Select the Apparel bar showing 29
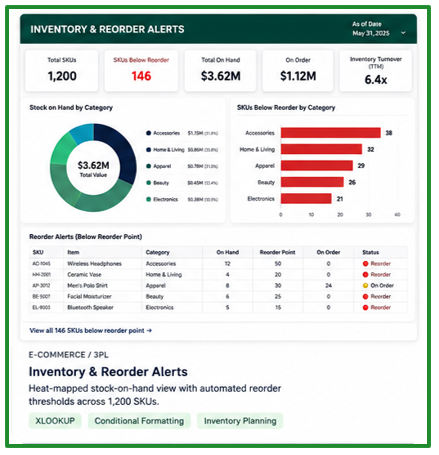 (317, 166)
